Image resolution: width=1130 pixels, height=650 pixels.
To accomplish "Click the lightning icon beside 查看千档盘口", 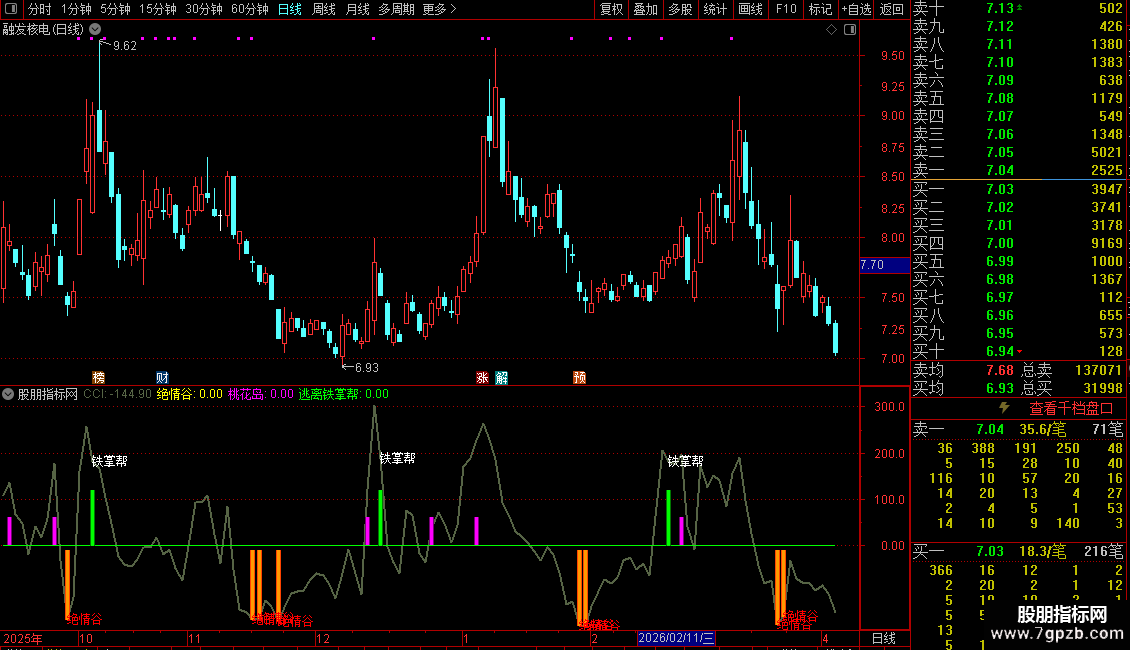I will tap(1004, 408).
